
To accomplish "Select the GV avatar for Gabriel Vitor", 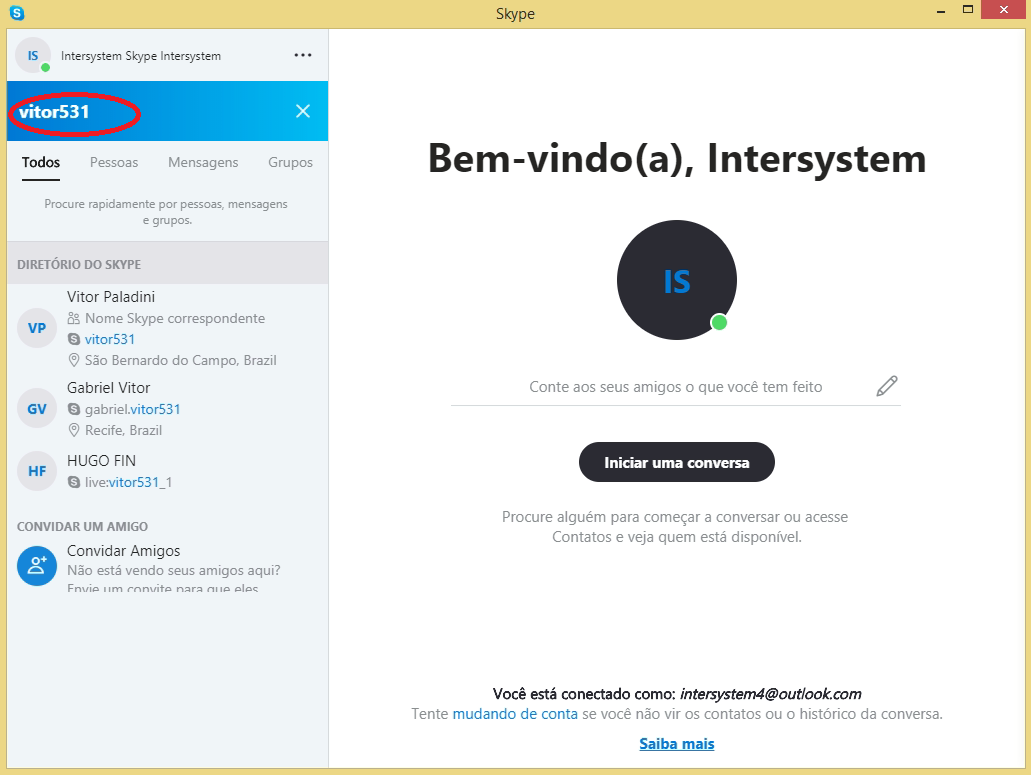I will coord(37,409).
